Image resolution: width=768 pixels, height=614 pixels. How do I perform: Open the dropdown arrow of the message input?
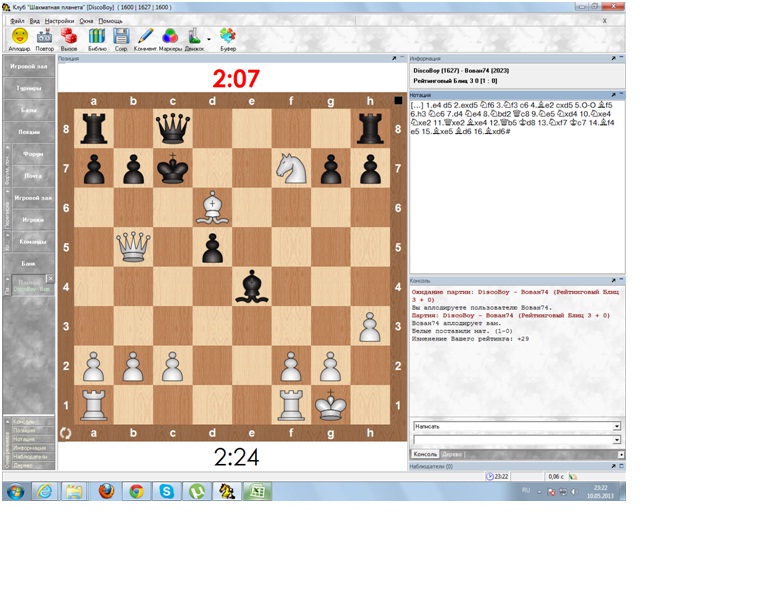(x=617, y=440)
